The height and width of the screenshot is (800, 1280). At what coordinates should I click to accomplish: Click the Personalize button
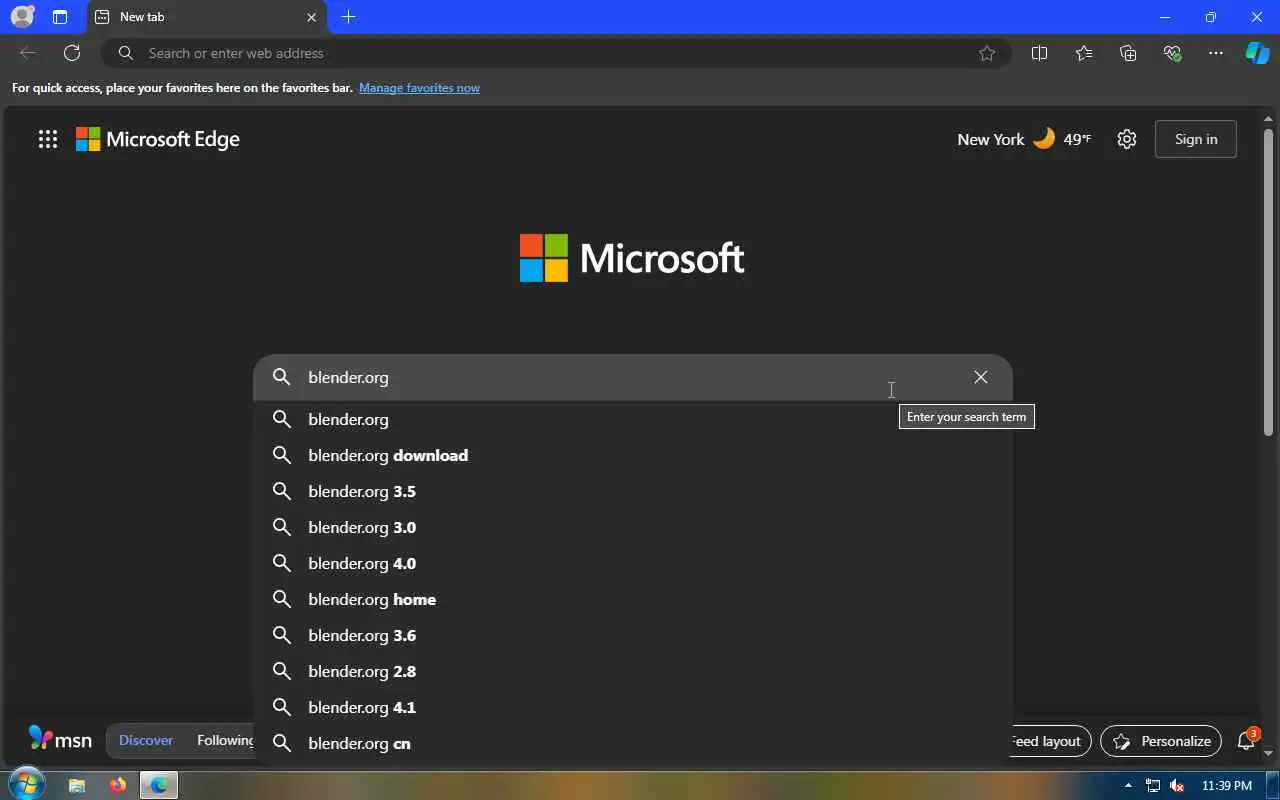(x=1161, y=741)
